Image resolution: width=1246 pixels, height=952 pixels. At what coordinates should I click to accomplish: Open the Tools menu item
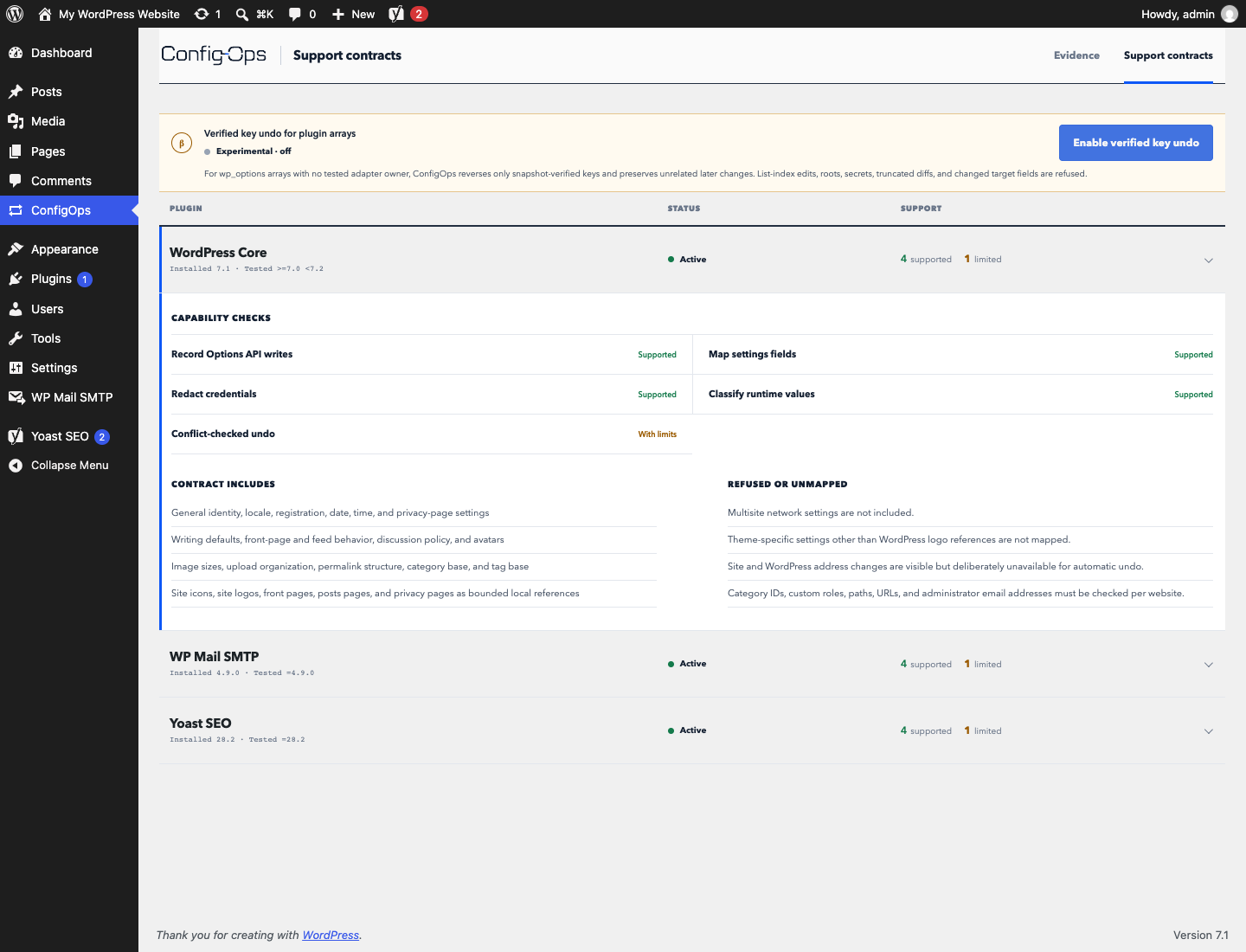69,338
